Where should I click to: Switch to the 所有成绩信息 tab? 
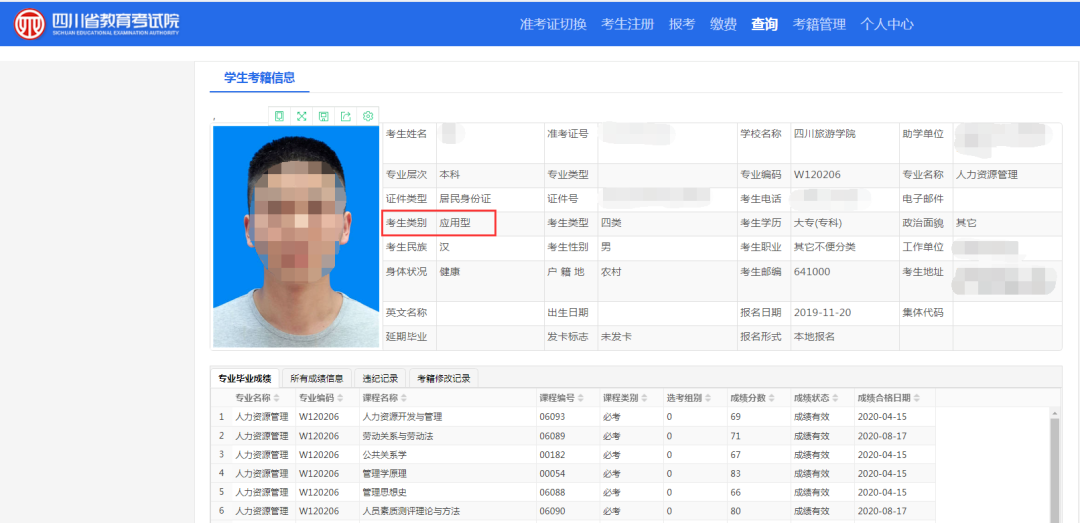coord(316,378)
